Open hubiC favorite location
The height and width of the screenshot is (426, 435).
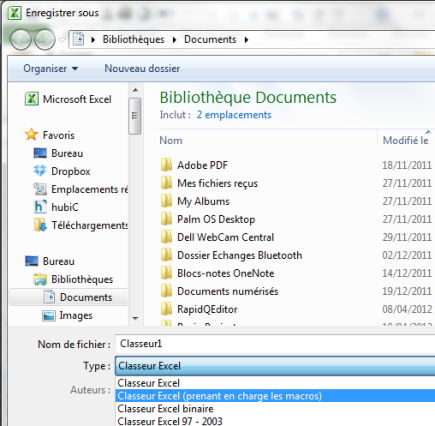click(x=65, y=207)
